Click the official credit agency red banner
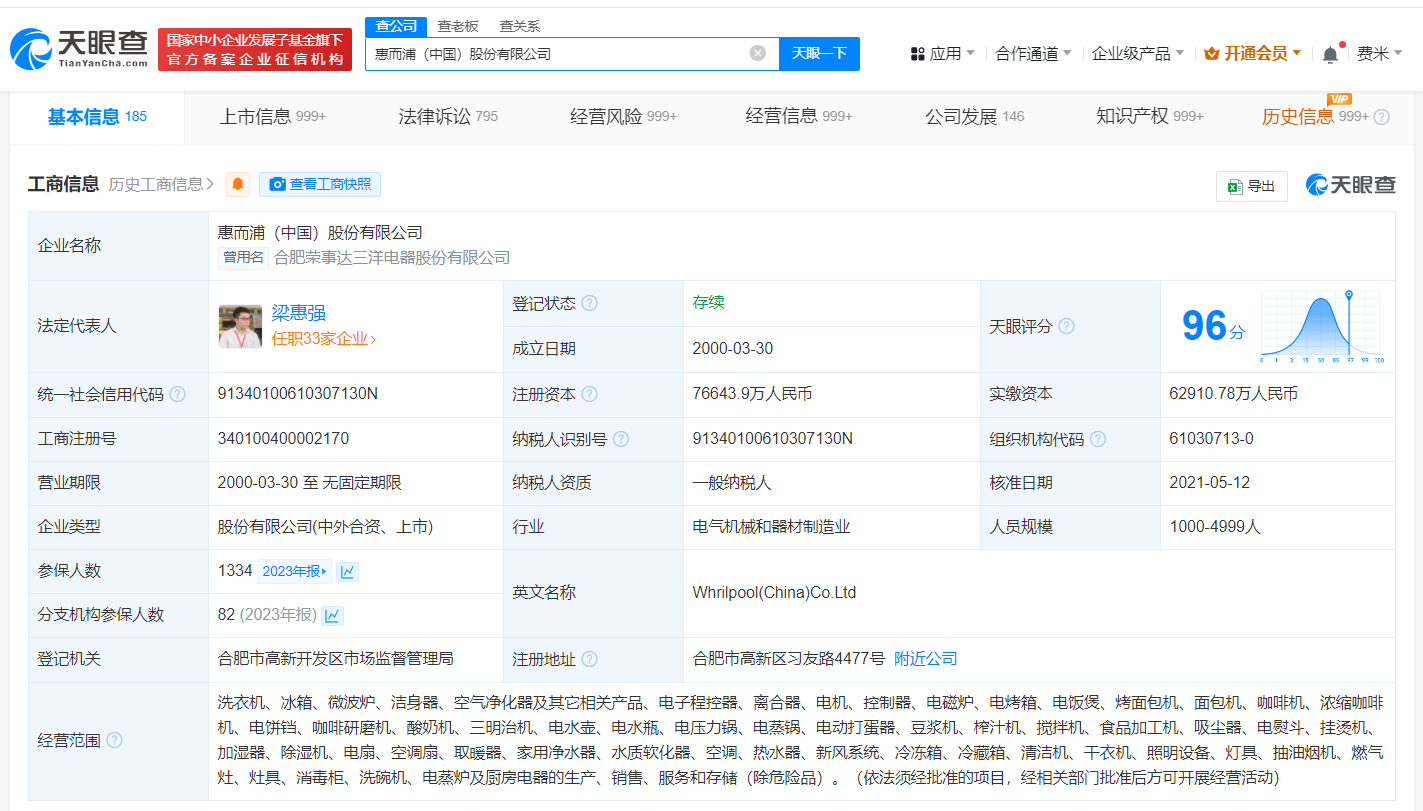The image size is (1423, 811). pyautogui.click(x=254, y=50)
